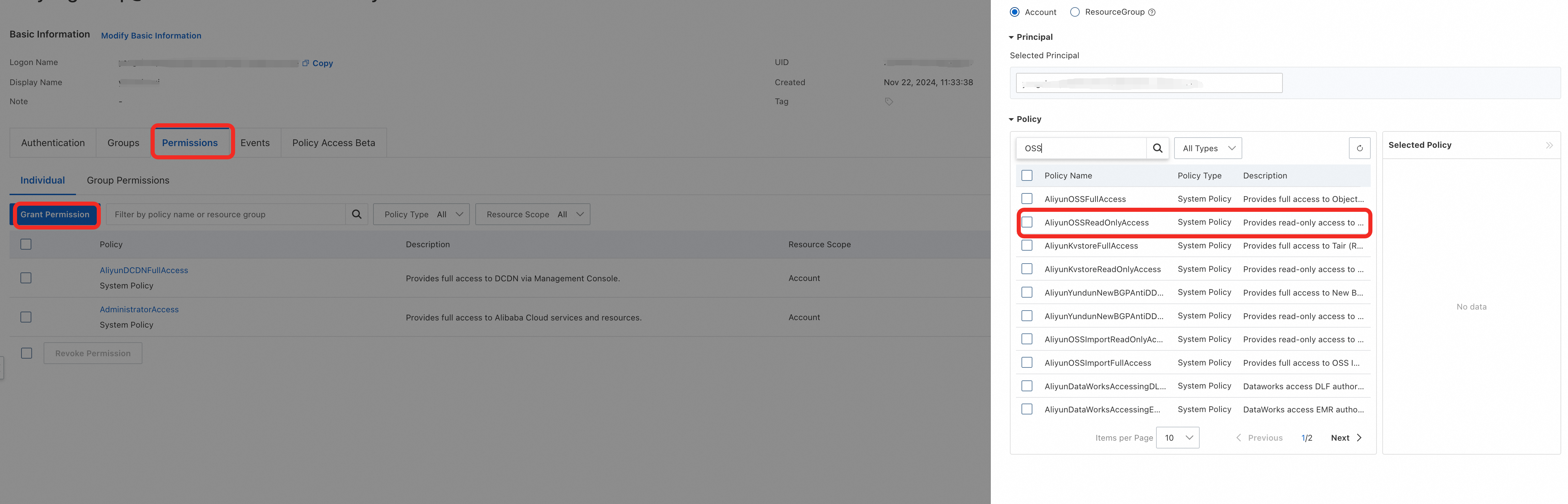Check the AliyunOSSFullAccess policy checkbox
Screen dimensions: 1568x504
coord(1027,199)
